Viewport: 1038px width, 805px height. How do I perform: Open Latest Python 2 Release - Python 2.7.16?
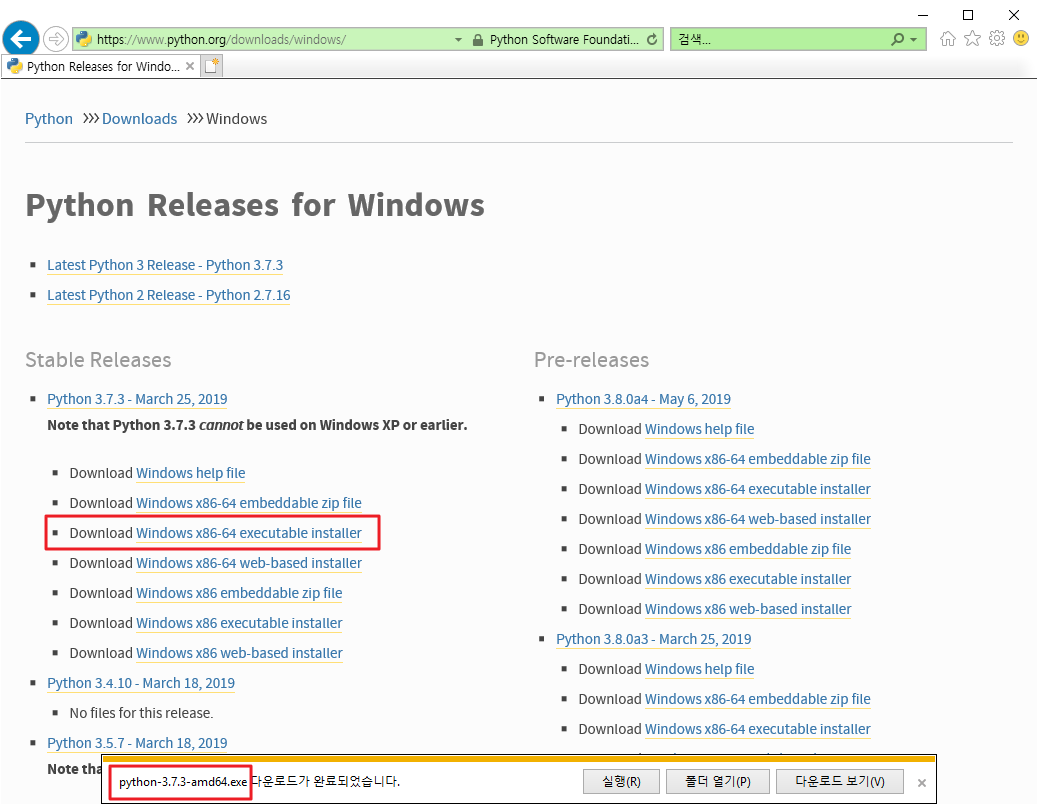click(169, 295)
